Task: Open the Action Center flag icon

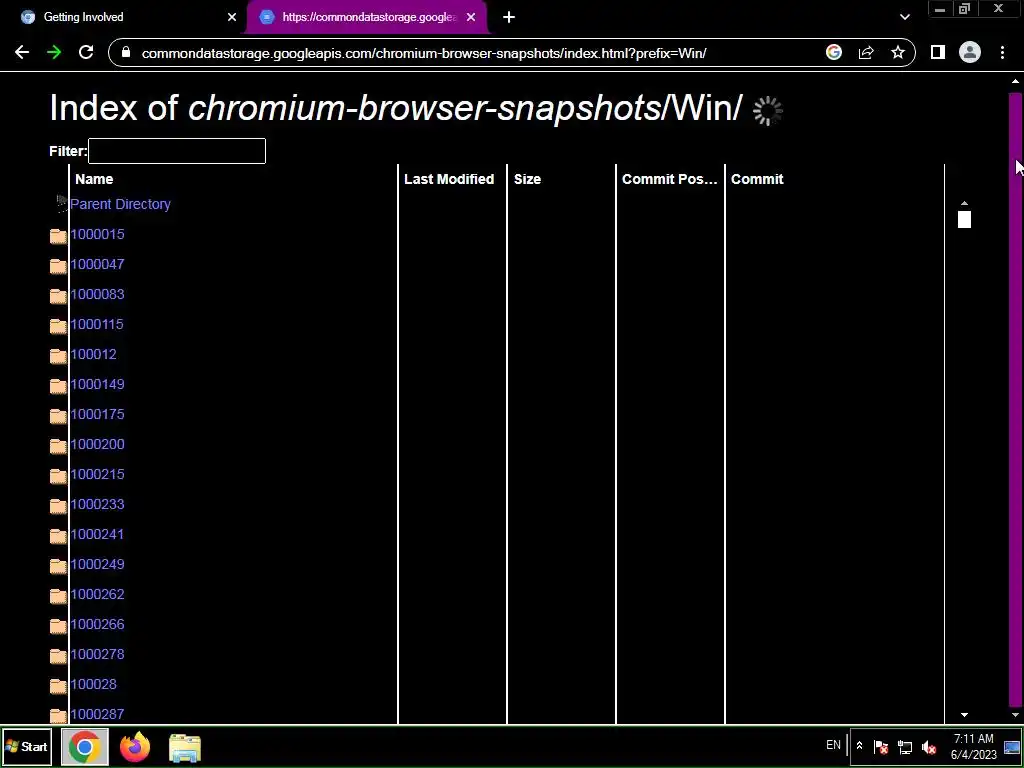Action: click(881, 747)
